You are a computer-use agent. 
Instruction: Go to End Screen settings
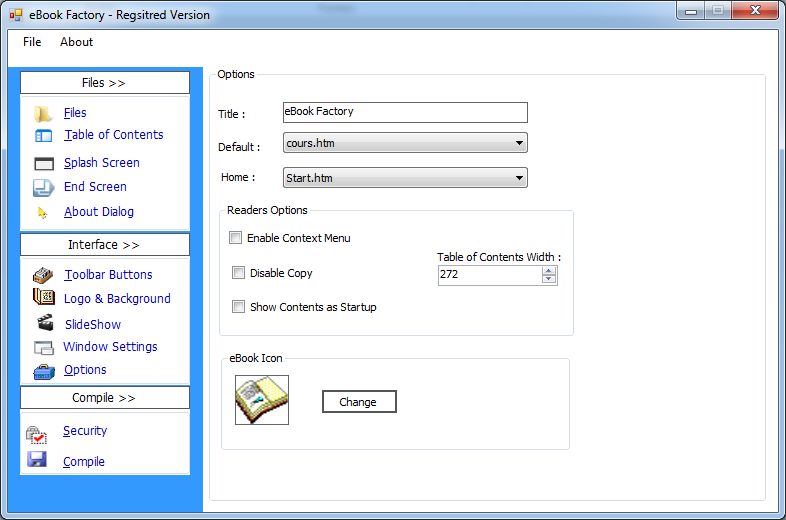95,187
